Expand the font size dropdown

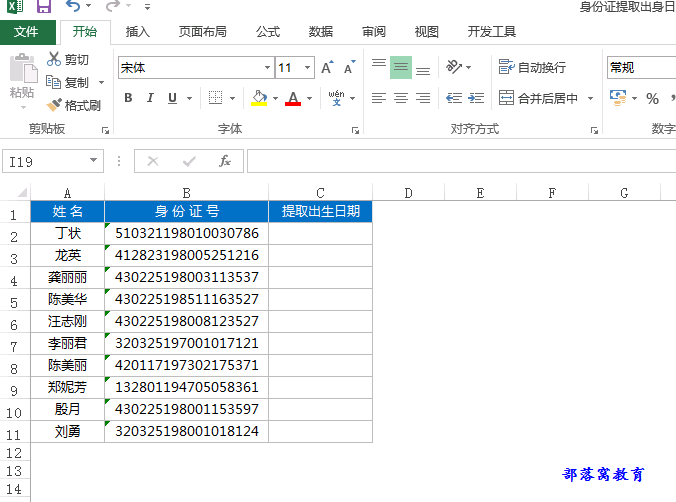pyautogui.click(x=306, y=68)
